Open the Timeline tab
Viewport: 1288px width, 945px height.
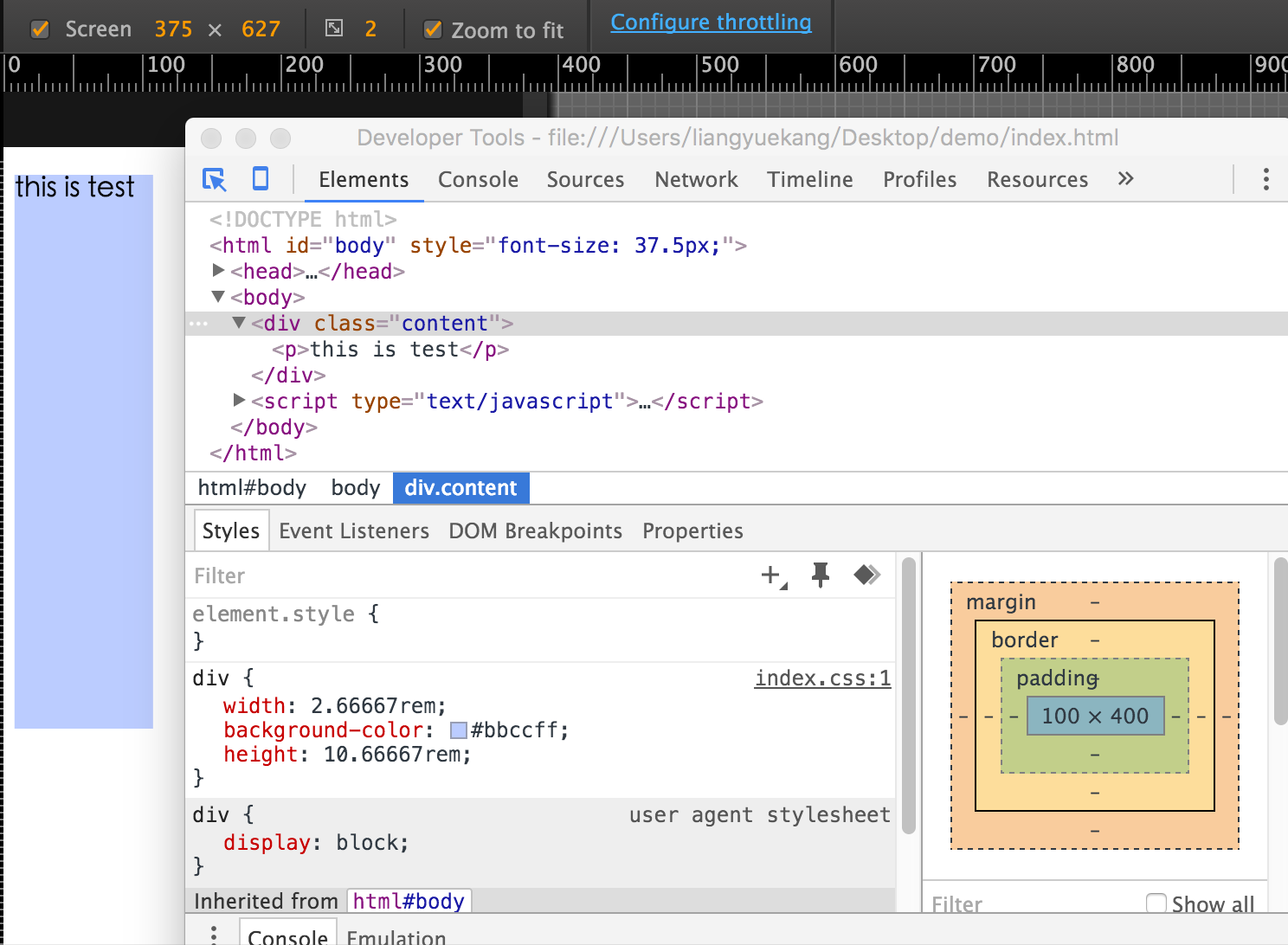[809, 179]
